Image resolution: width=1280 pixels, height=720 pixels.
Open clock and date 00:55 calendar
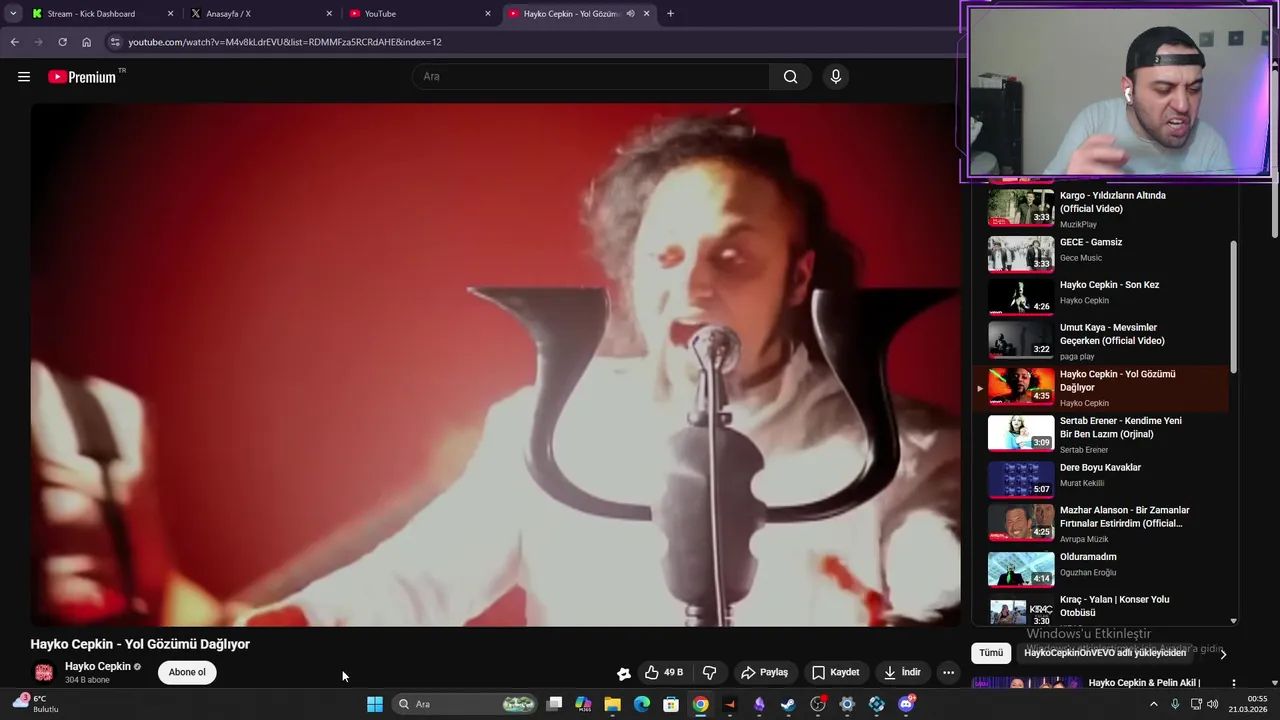1247,704
